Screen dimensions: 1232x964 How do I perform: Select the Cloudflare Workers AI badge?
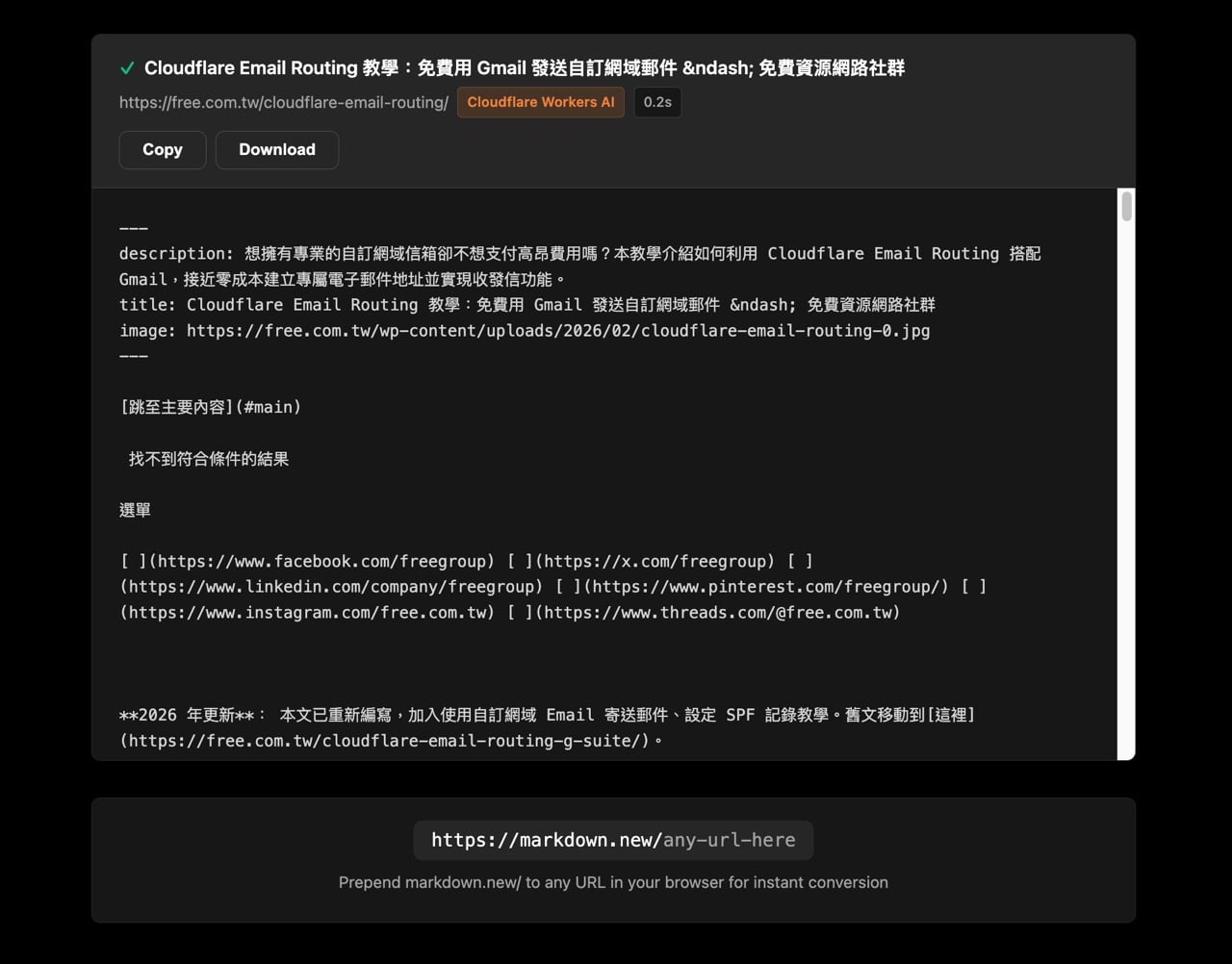click(x=540, y=102)
